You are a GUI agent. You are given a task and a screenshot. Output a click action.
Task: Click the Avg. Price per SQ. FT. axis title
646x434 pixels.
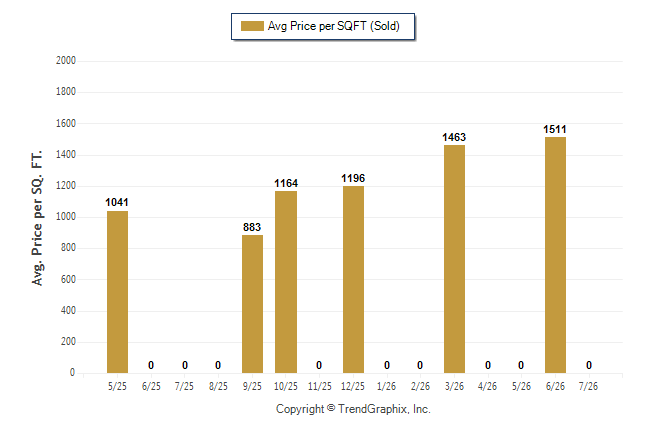click(x=37, y=218)
